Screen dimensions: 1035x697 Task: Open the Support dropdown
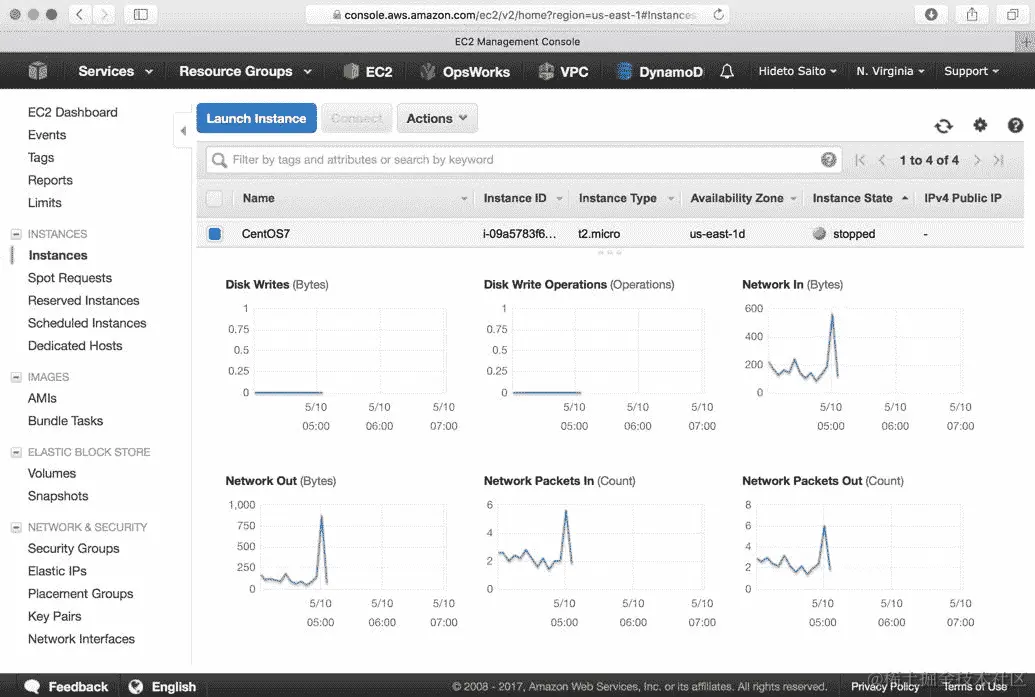point(971,71)
